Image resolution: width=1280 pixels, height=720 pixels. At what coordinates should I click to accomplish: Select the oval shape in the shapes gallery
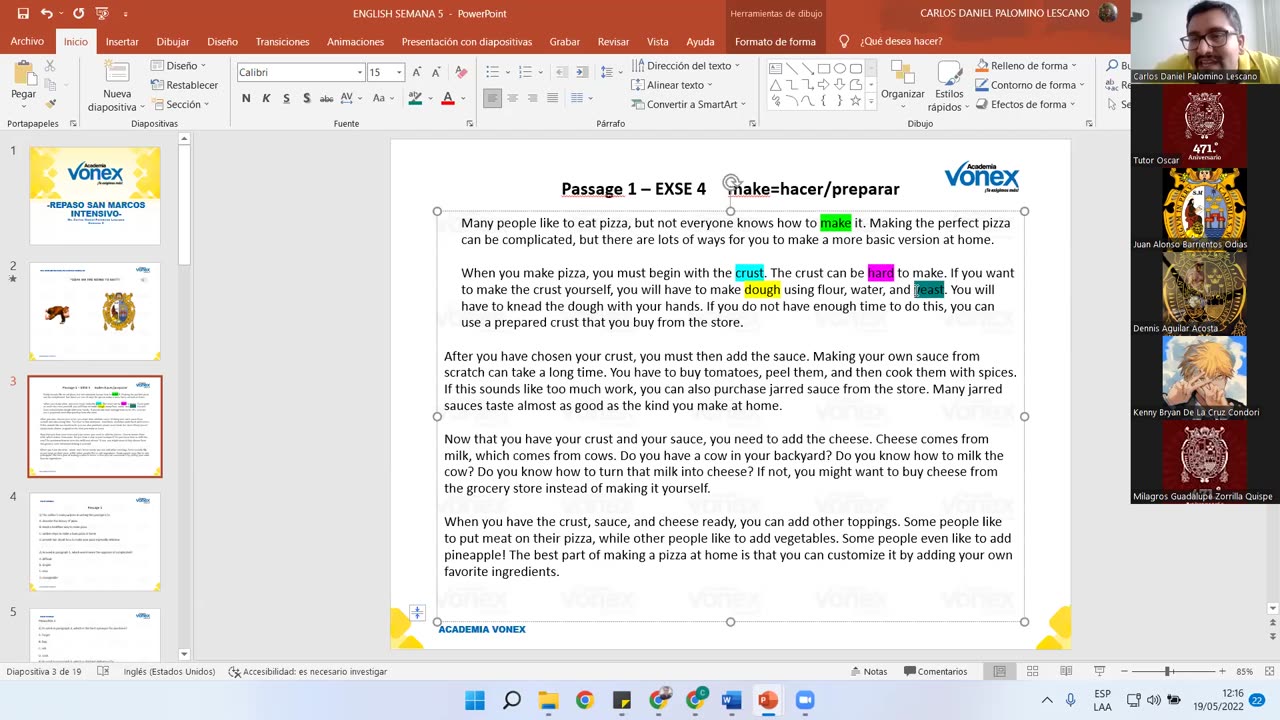[839, 69]
